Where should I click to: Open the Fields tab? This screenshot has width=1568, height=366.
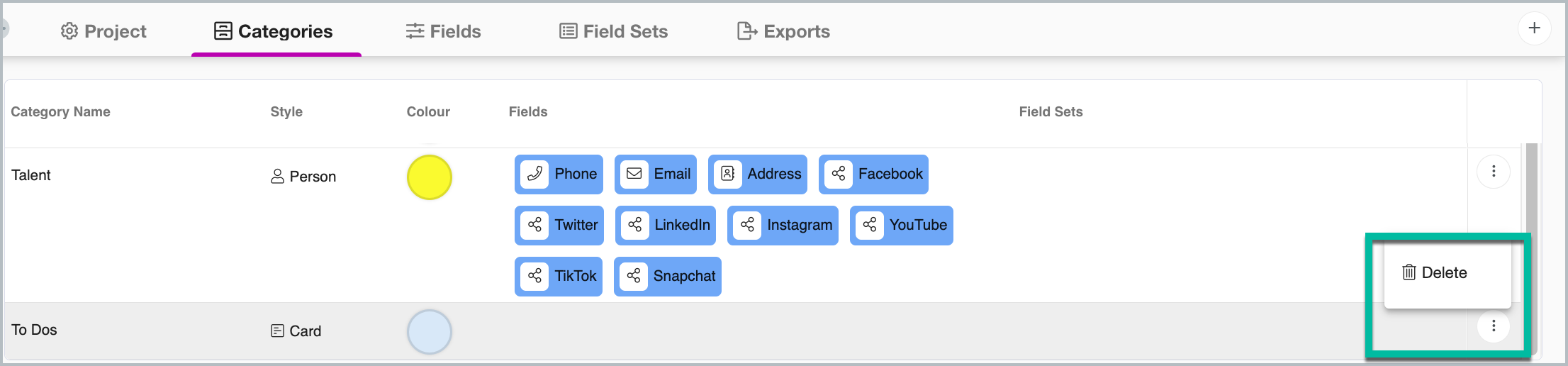click(x=444, y=31)
